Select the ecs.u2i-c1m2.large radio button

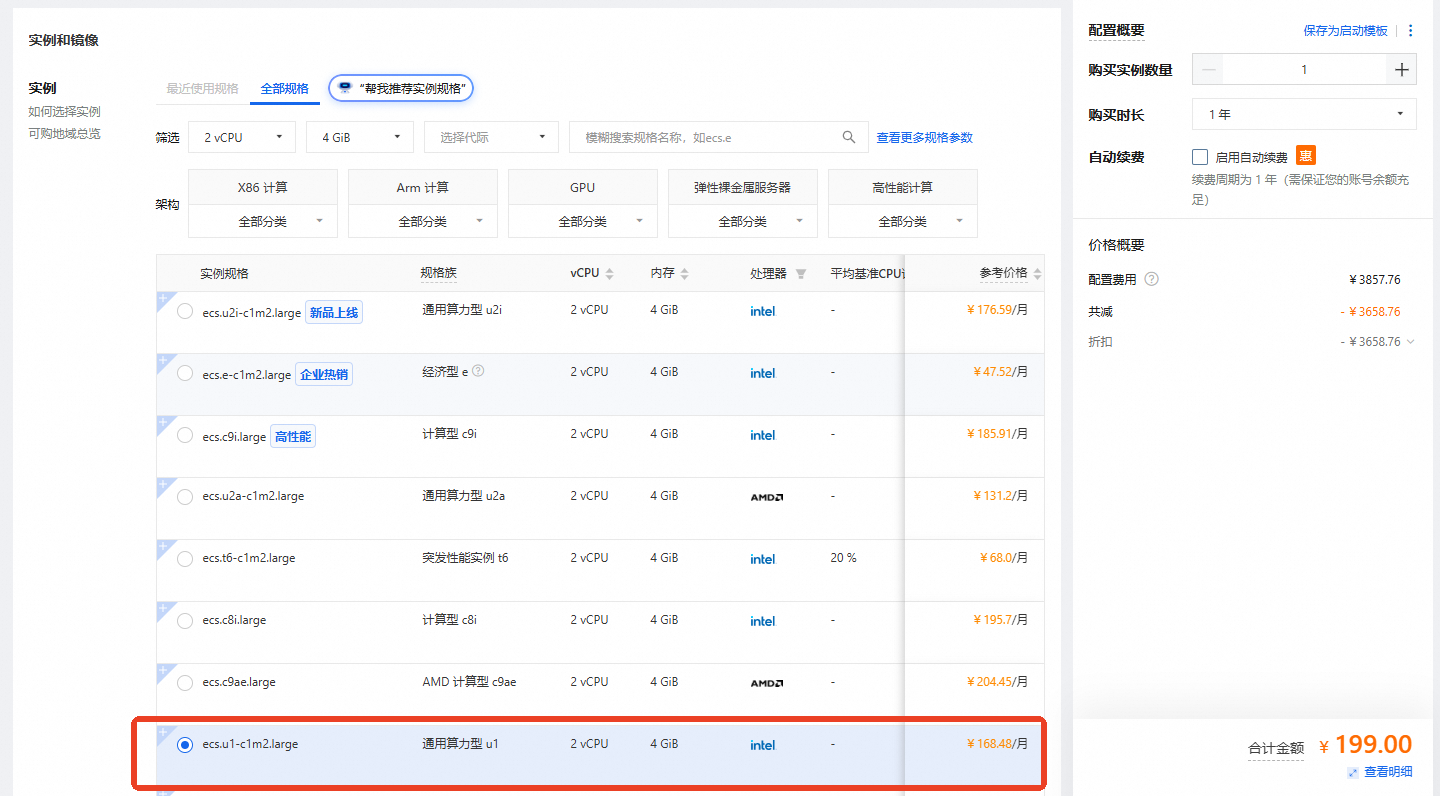[185, 311]
